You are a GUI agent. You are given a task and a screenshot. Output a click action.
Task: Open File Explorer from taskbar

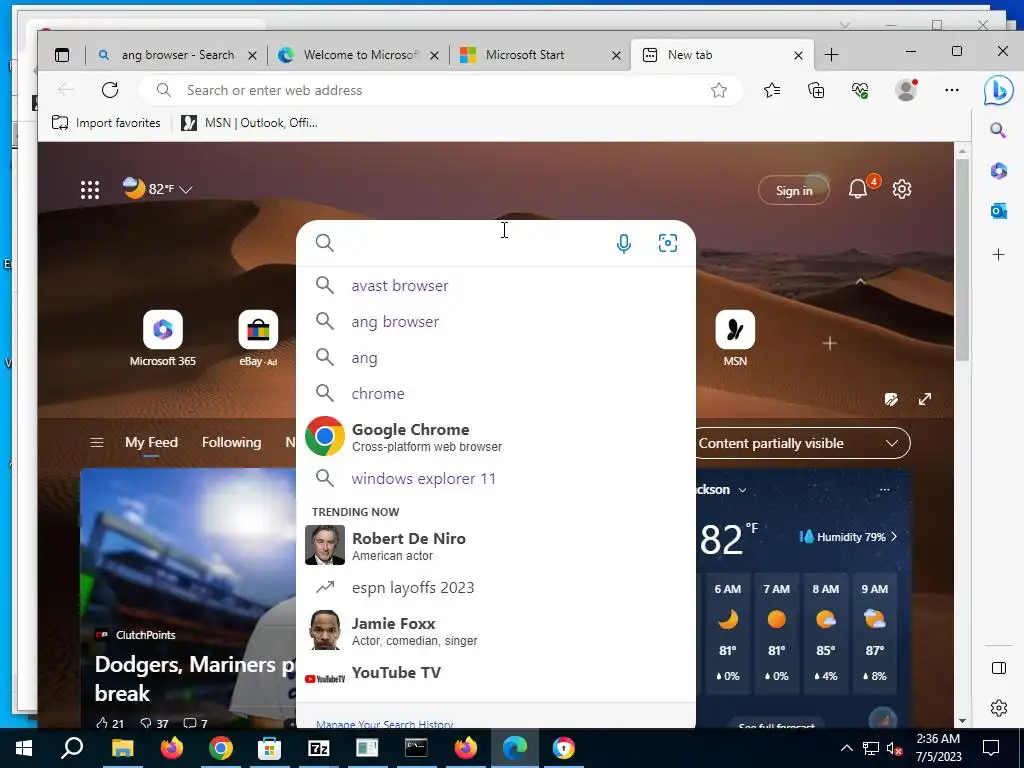[x=123, y=748]
